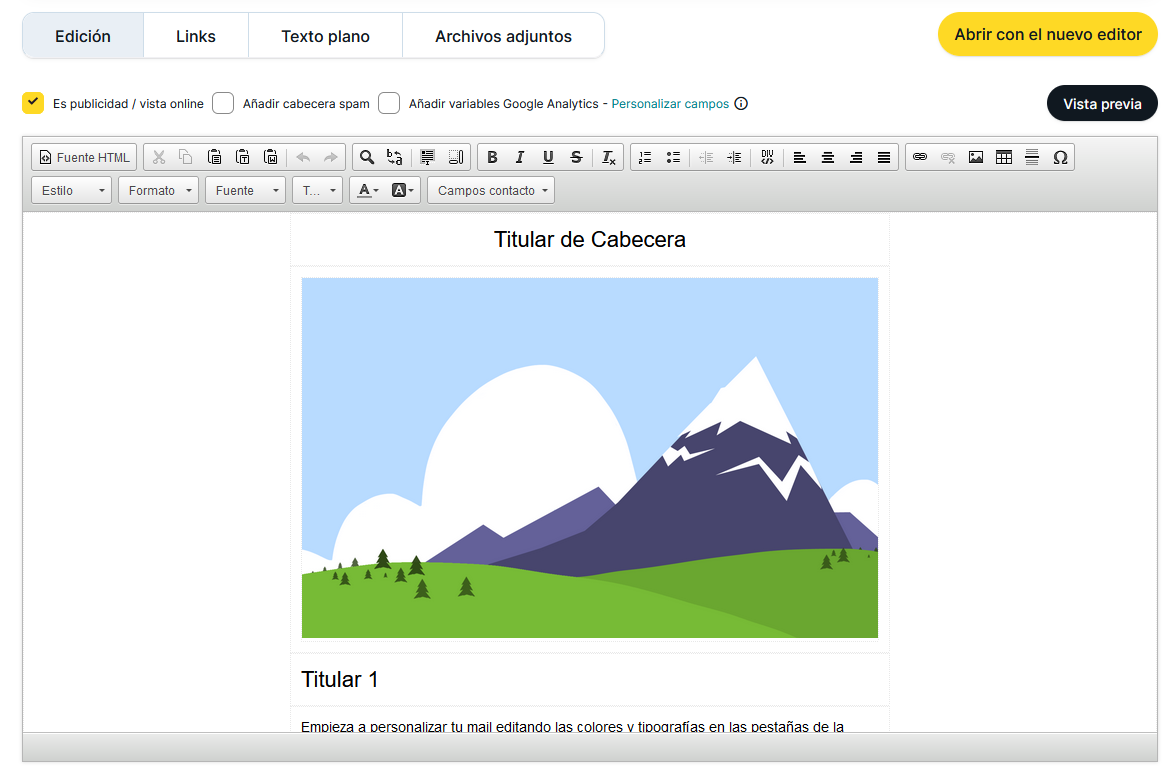Click Abrir con el nuevo editor
The height and width of the screenshot is (781, 1168).
(1047, 34)
